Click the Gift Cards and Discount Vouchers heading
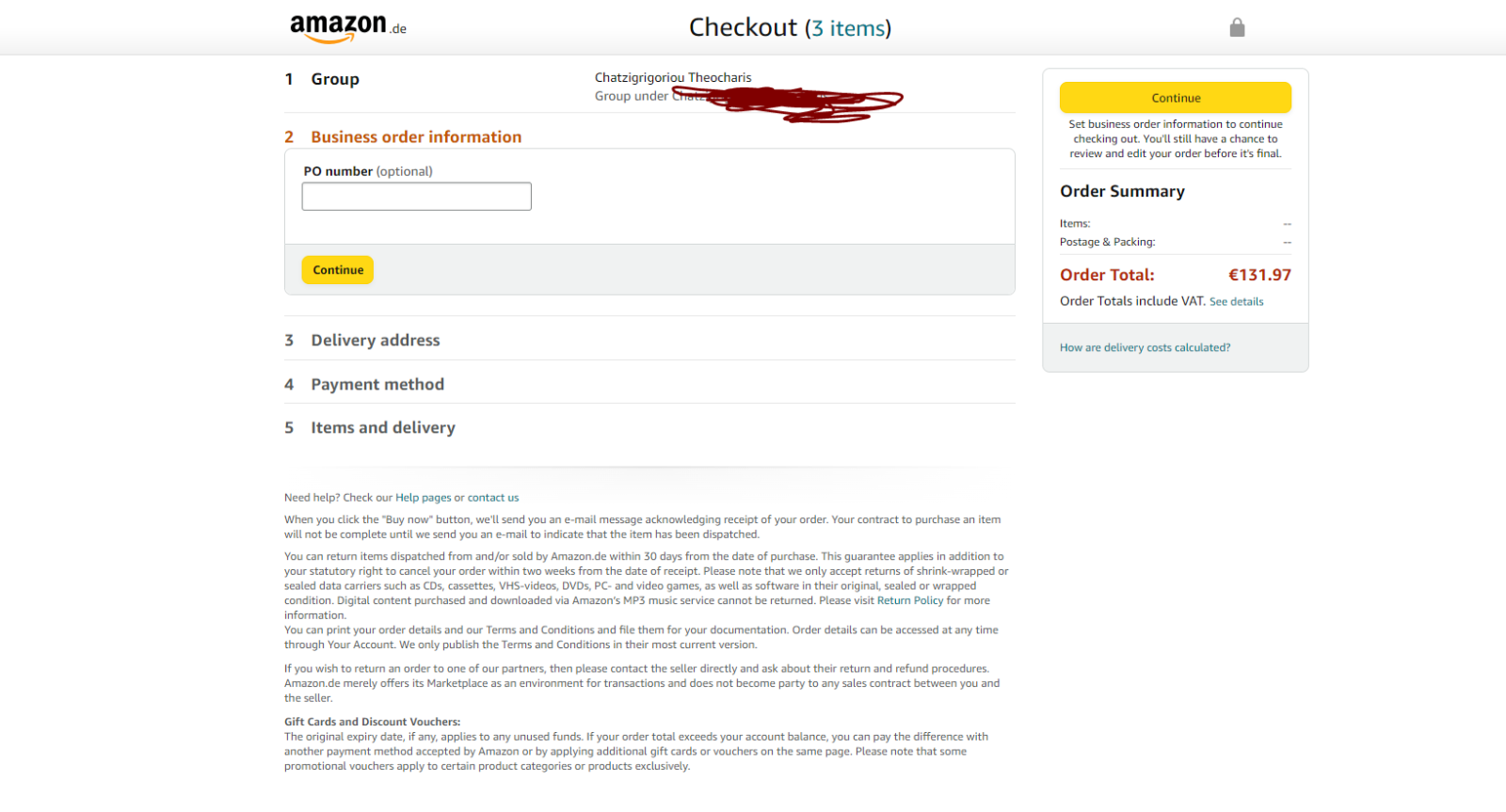The image size is (1506, 812). click(372, 722)
